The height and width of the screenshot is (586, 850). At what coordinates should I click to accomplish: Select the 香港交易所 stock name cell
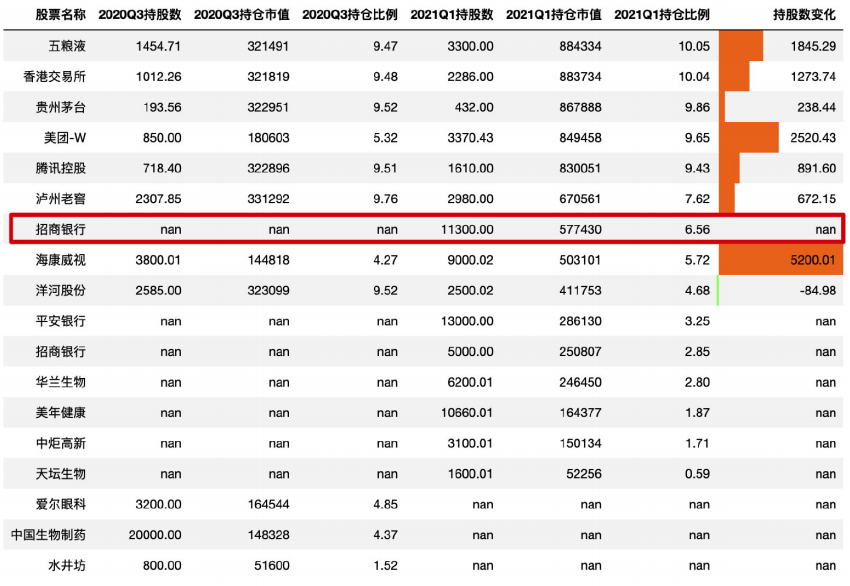(x=54, y=76)
